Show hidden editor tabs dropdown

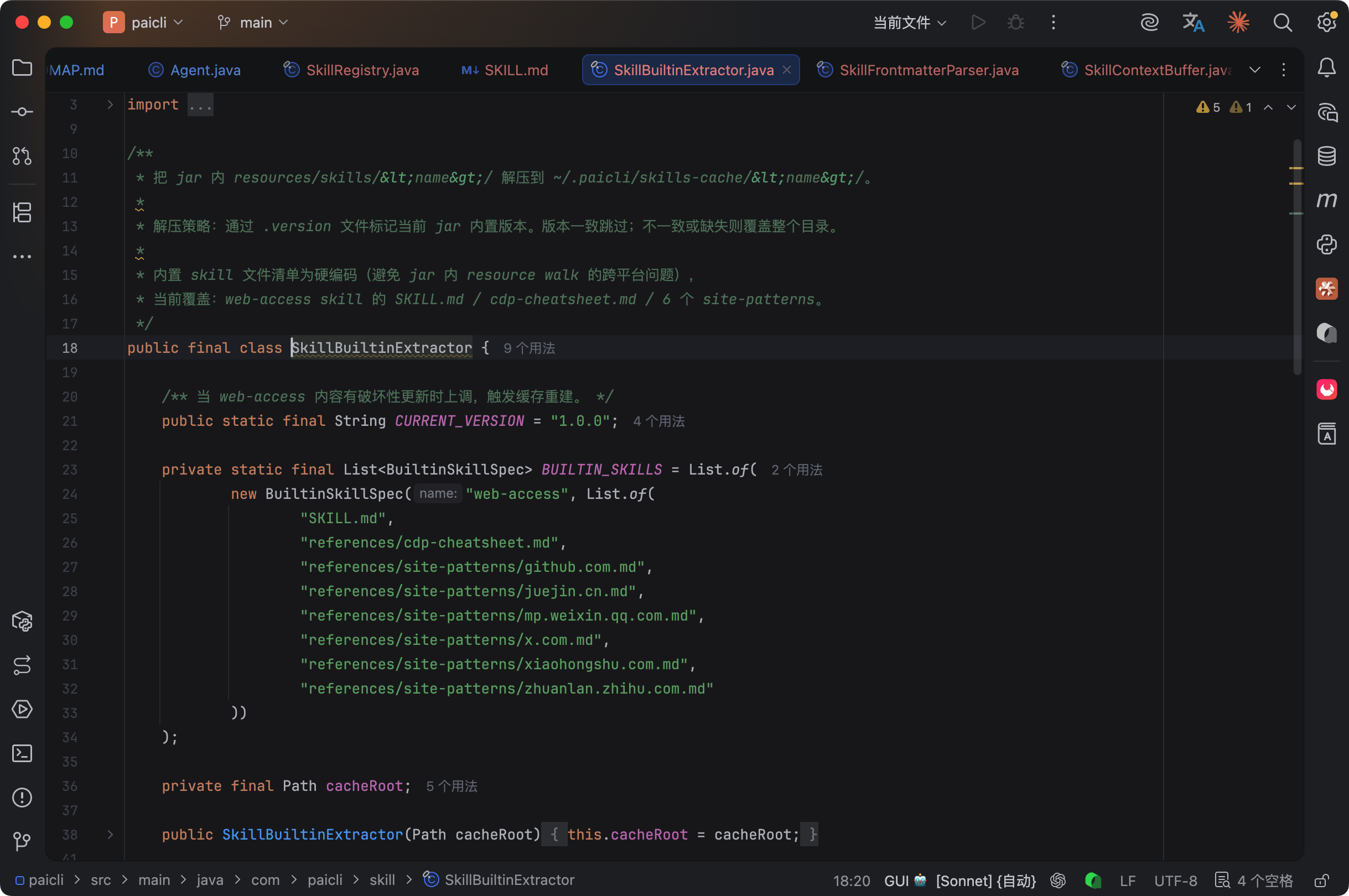(1255, 70)
